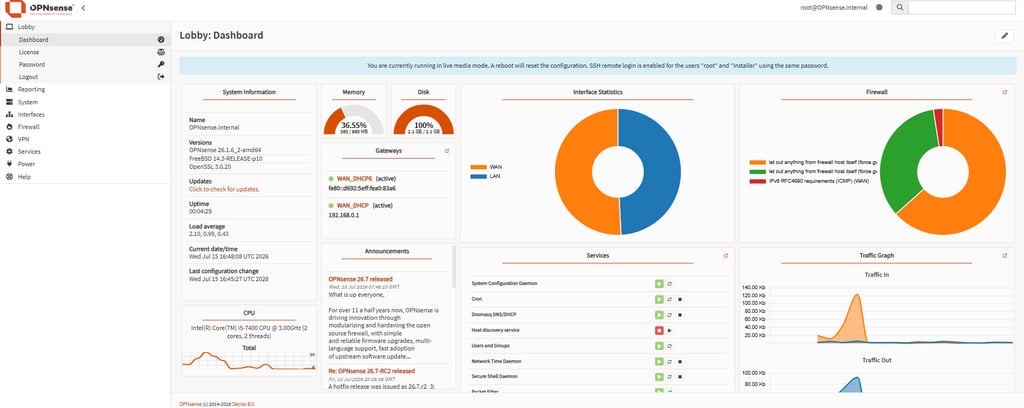This screenshot has width=1024, height=408.
Task: Focus the search input field in header
Action: 961,7
